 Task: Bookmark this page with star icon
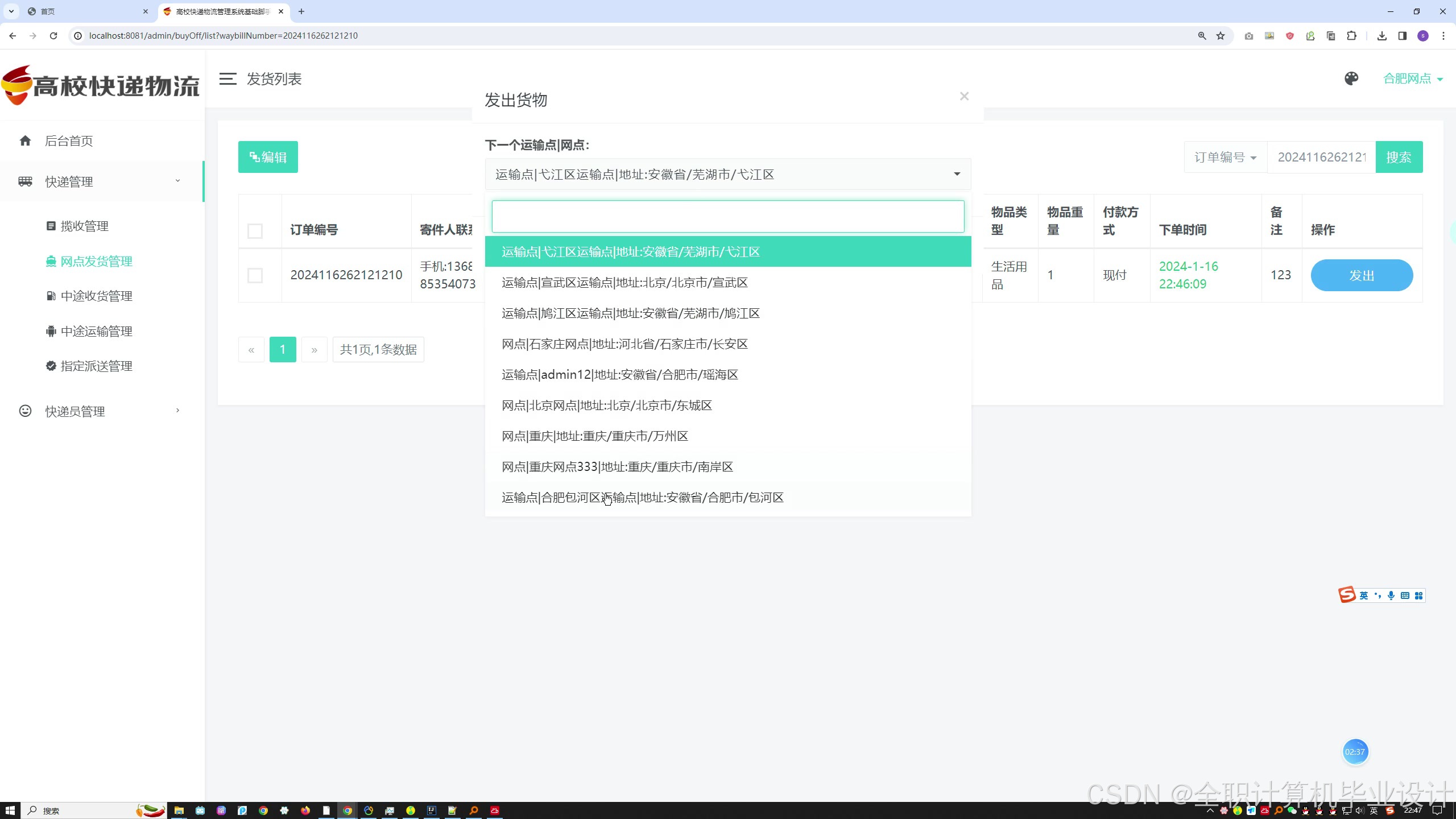pyautogui.click(x=1221, y=36)
